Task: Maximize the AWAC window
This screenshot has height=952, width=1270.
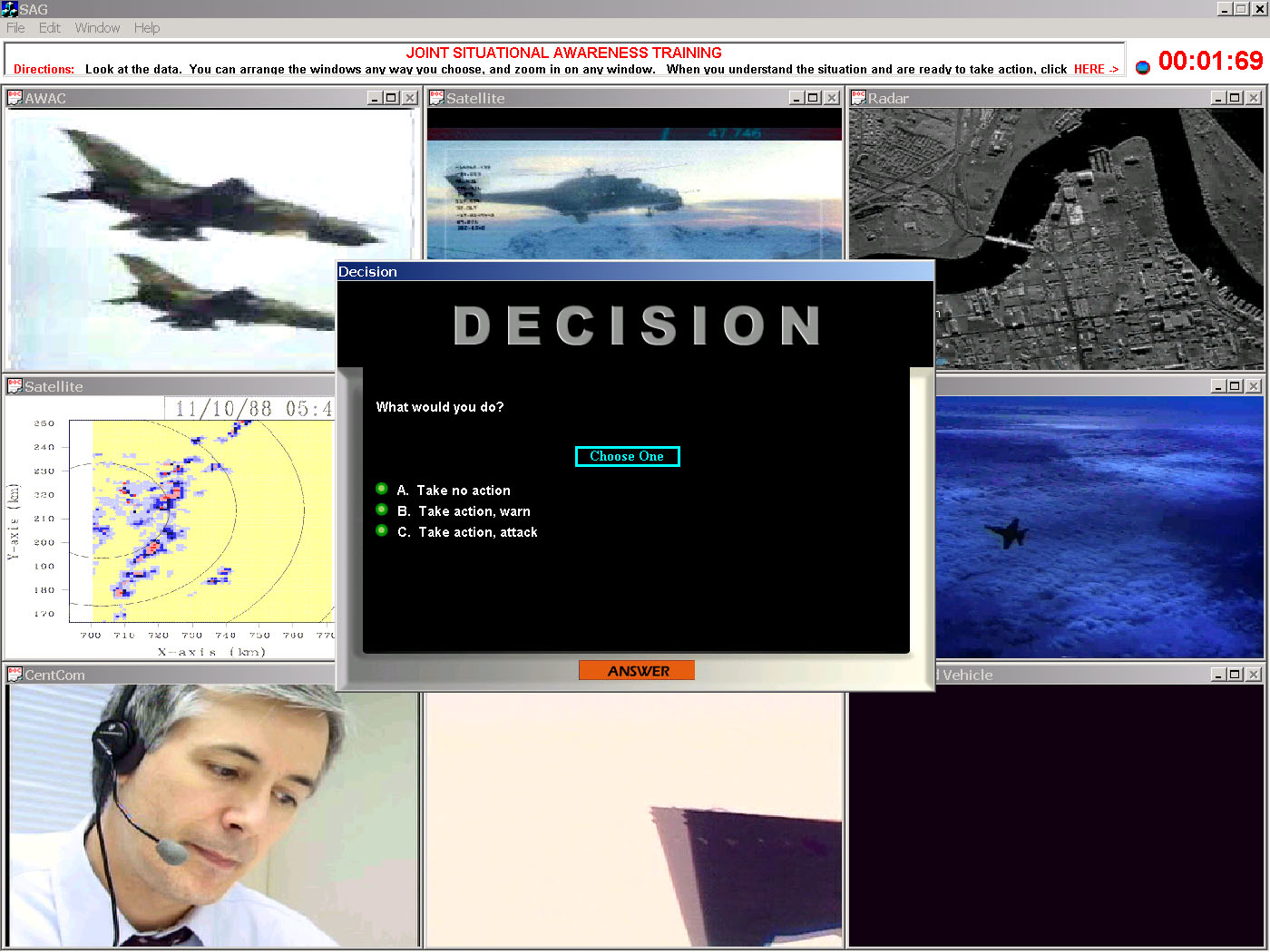Action: (x=392, y=98)
